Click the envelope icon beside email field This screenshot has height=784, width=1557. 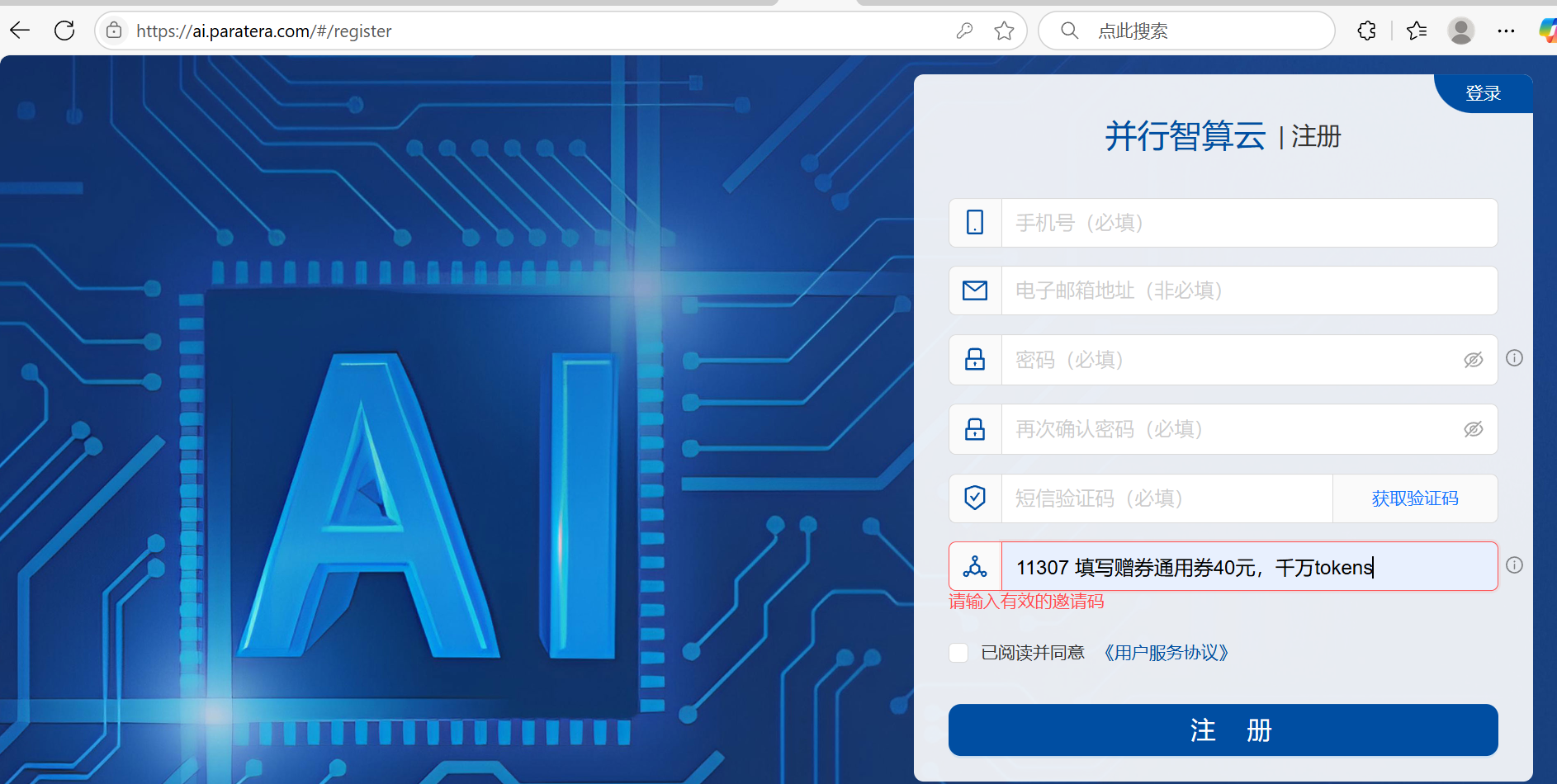coord(975,290)
